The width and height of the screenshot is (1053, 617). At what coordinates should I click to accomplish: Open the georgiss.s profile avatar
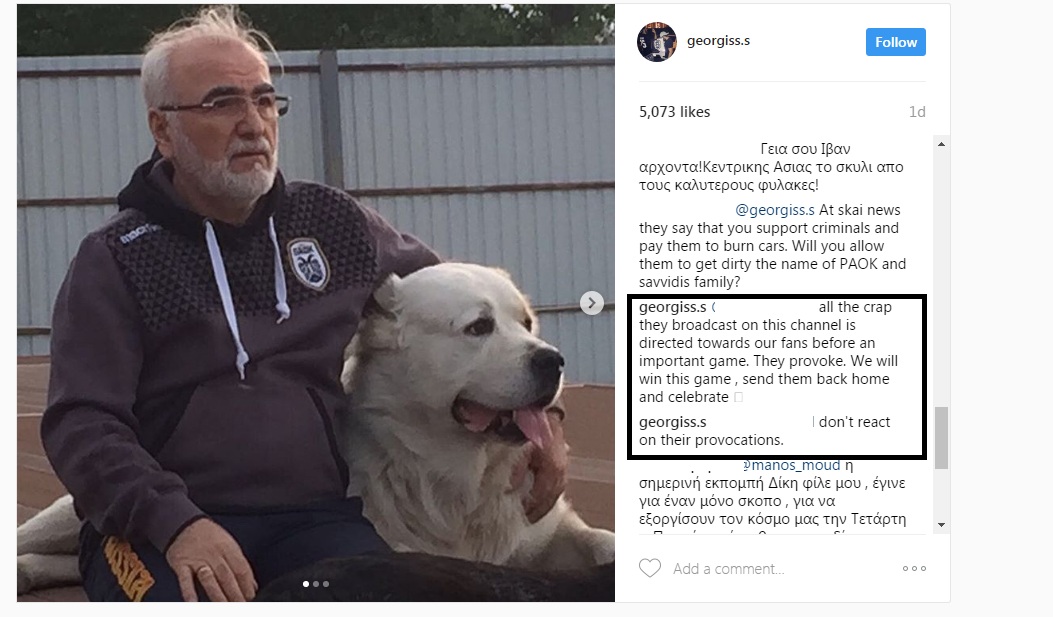657,42
